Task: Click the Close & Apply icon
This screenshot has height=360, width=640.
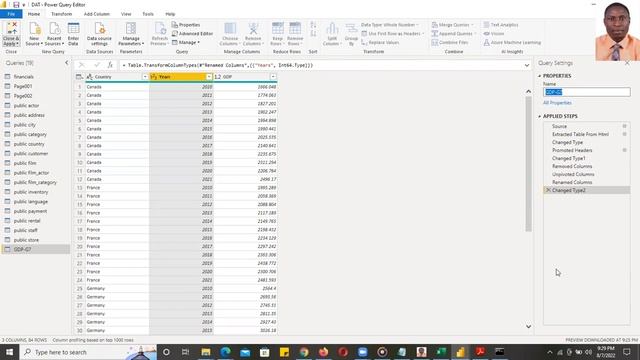Action: click(x=11, y=33)
